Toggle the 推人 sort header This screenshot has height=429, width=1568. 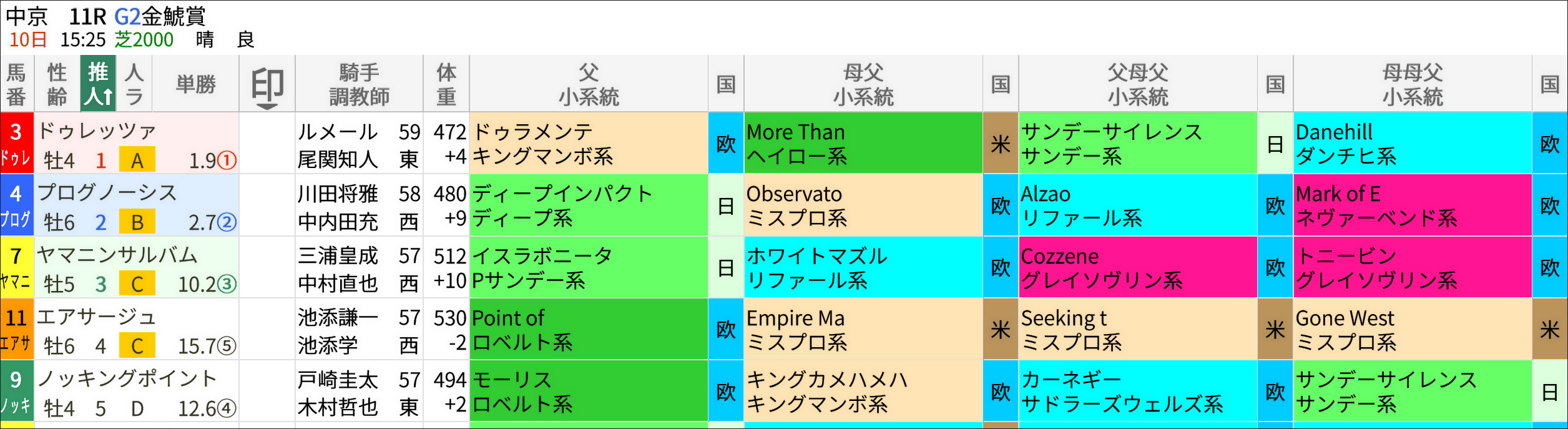pyautogui.click(x=98, y=84)
